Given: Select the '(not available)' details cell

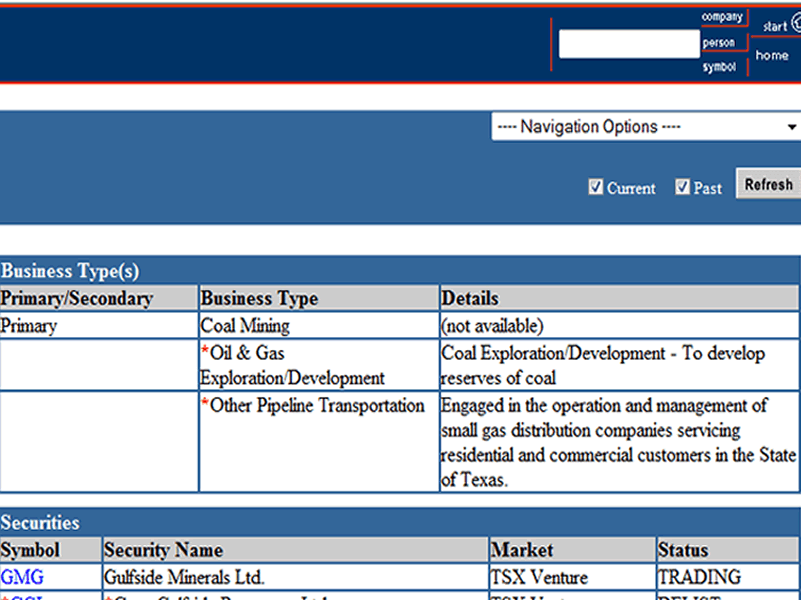Looking at the screenshot, I should coord(619,325).
